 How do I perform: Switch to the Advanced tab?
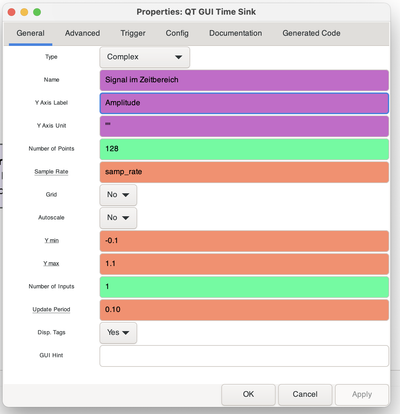pyautogui.click(x=82, y=33)
